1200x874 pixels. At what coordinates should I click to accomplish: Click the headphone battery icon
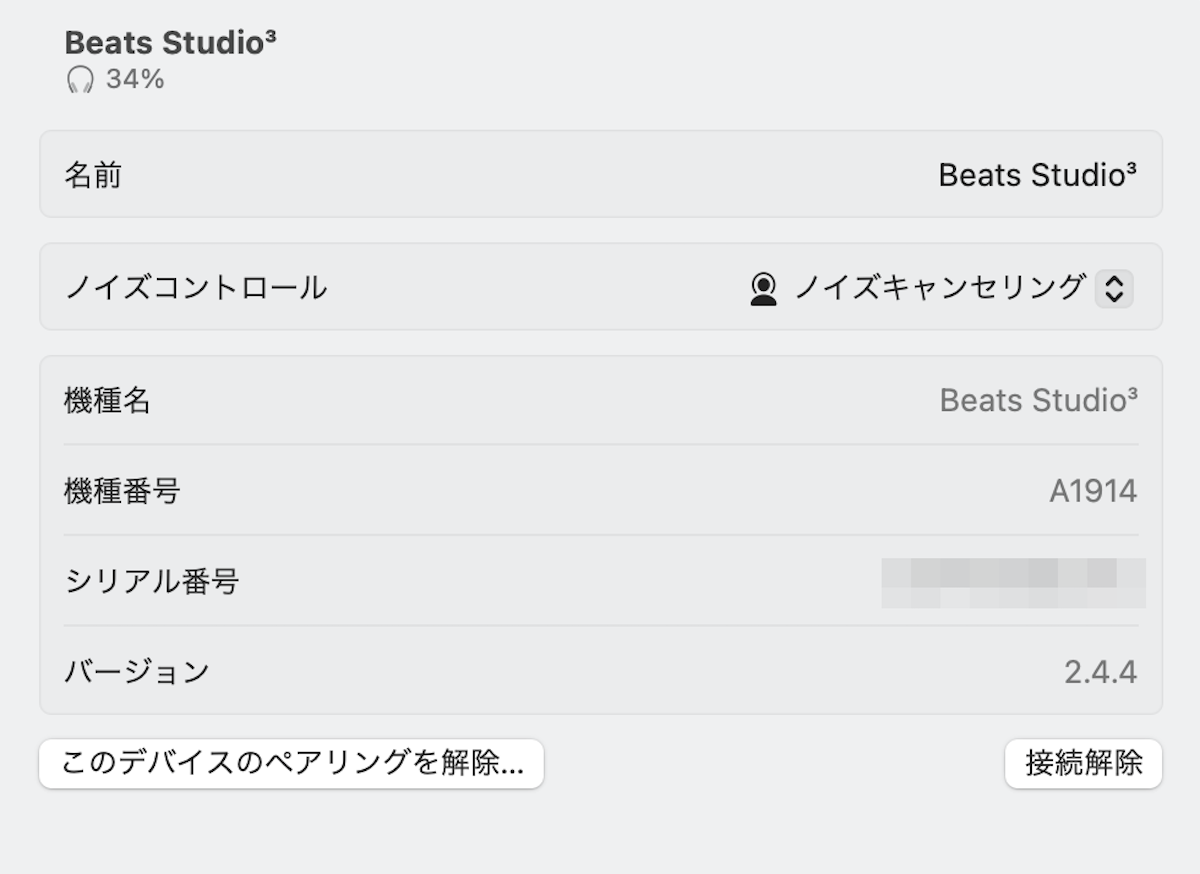tap(80, 79)
